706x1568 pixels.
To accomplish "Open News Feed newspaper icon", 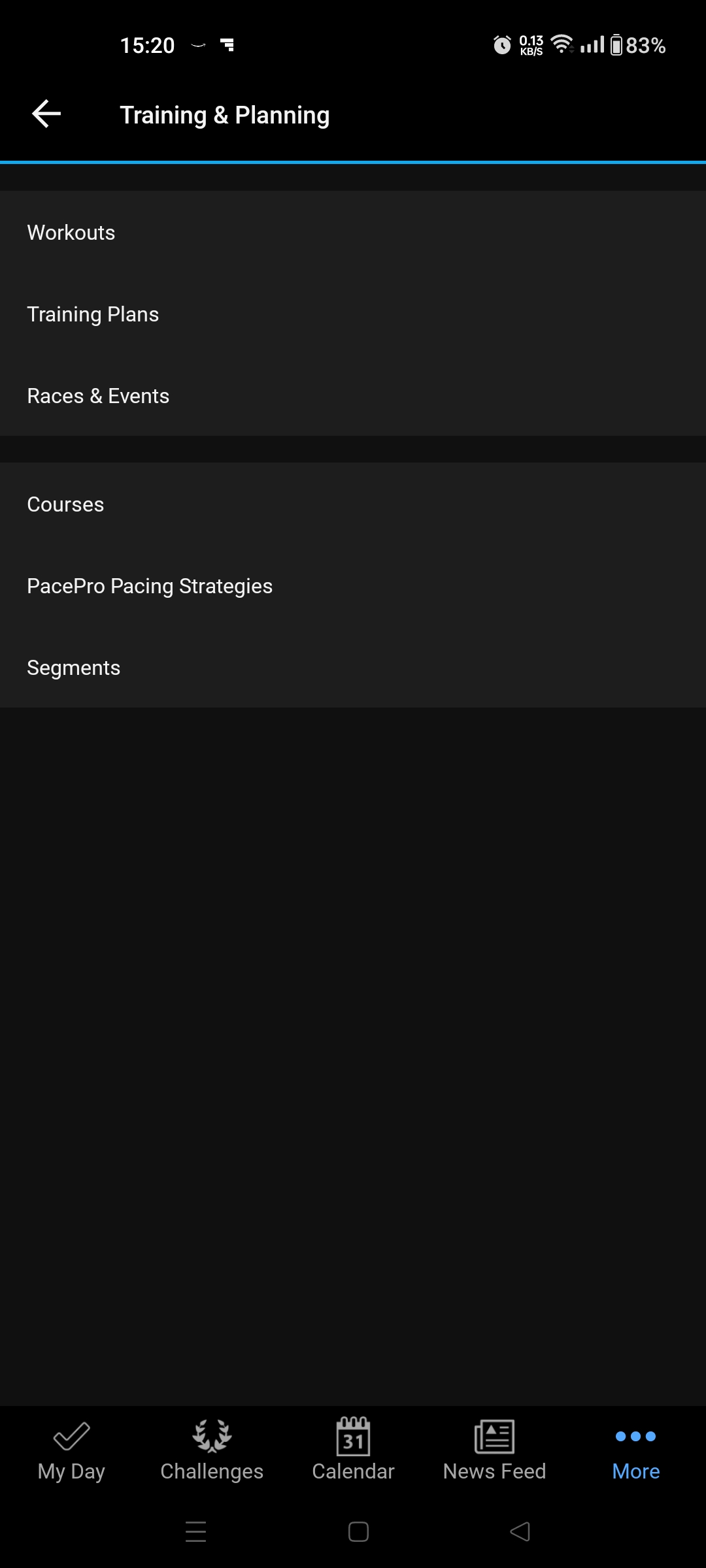I will click(494, 1436).
